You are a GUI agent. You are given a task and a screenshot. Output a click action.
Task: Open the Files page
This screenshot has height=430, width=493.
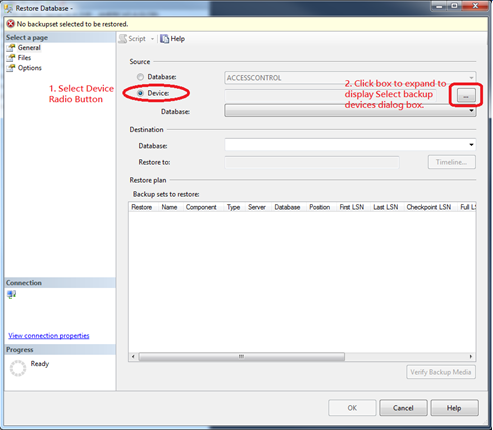(24, 58)
